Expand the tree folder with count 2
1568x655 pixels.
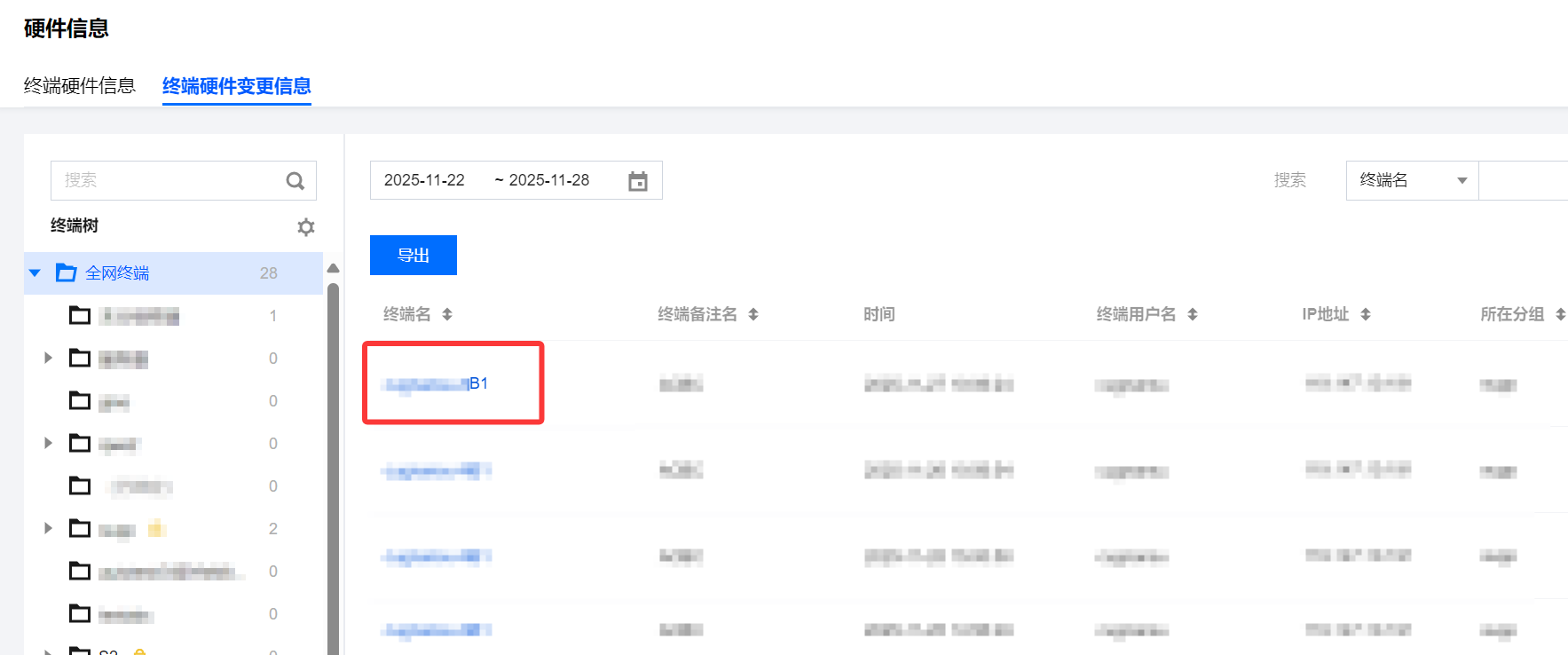pyautogui.click(x=48, y=528)
